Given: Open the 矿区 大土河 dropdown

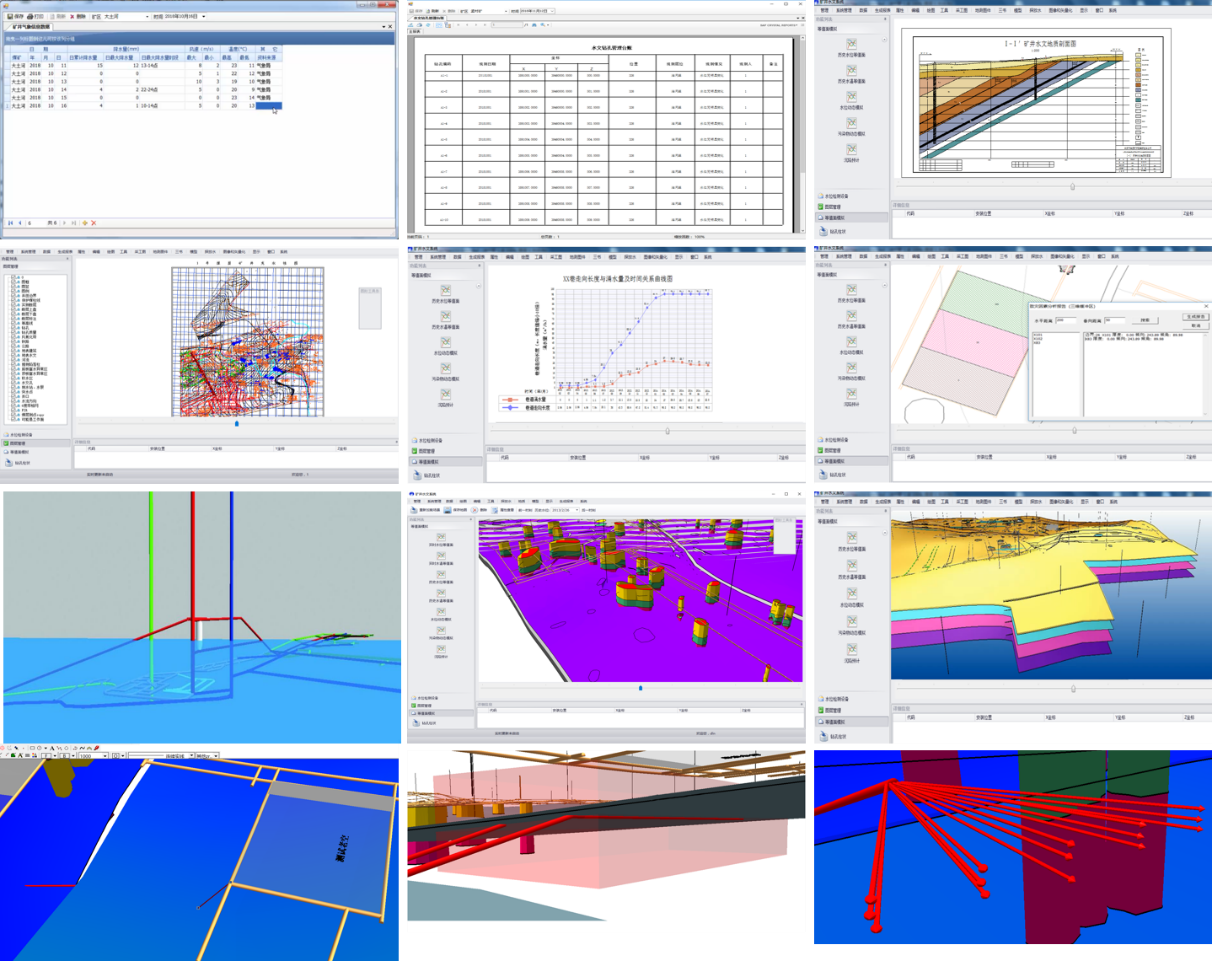Looking at the screenshot, I should click(x=146, y=17).
